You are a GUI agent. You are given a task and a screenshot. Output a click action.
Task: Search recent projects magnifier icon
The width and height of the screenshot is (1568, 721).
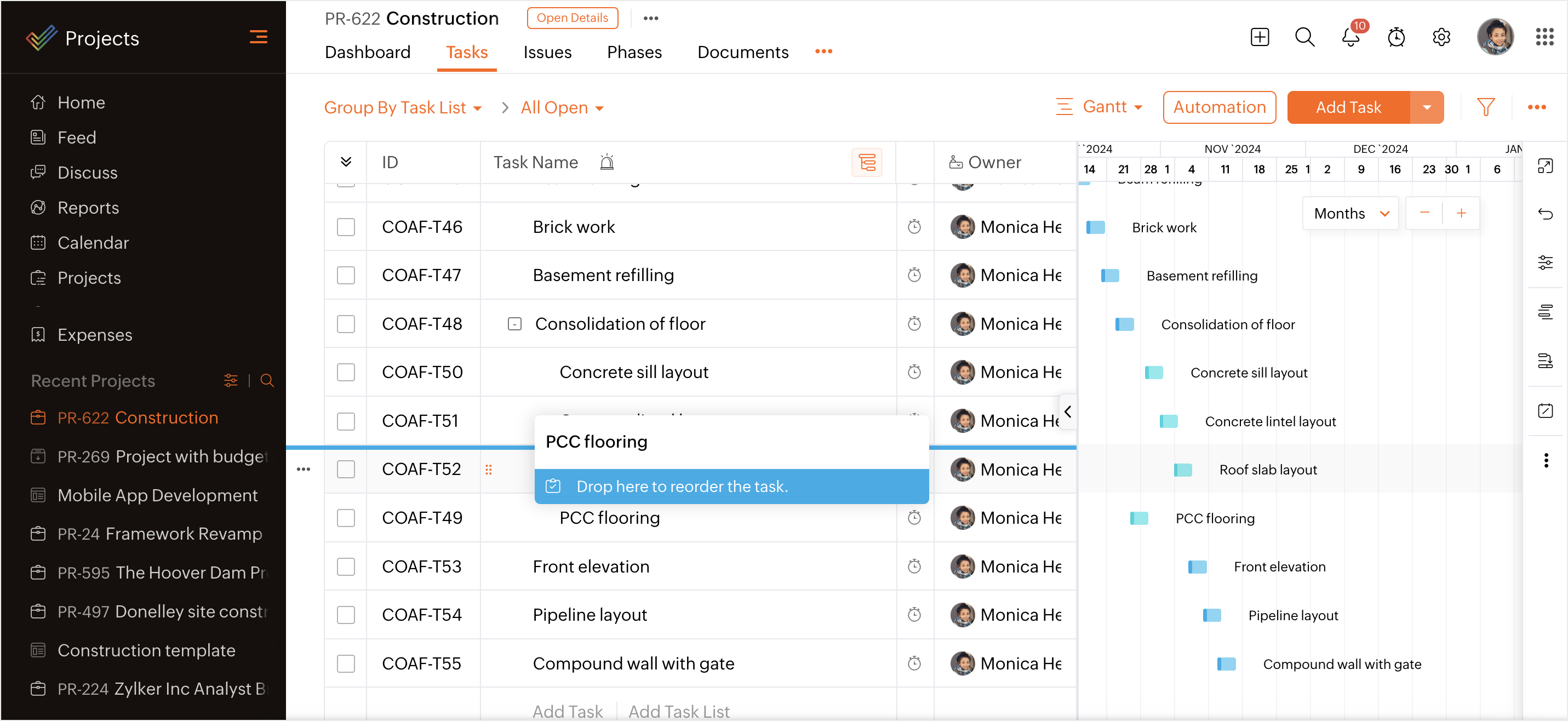(267, 381)
